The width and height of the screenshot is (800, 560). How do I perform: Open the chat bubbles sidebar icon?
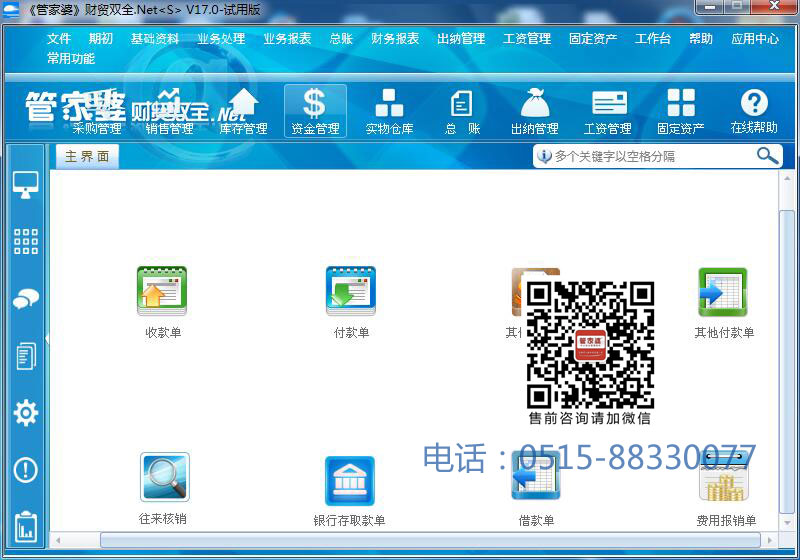[x=26, y=299]
